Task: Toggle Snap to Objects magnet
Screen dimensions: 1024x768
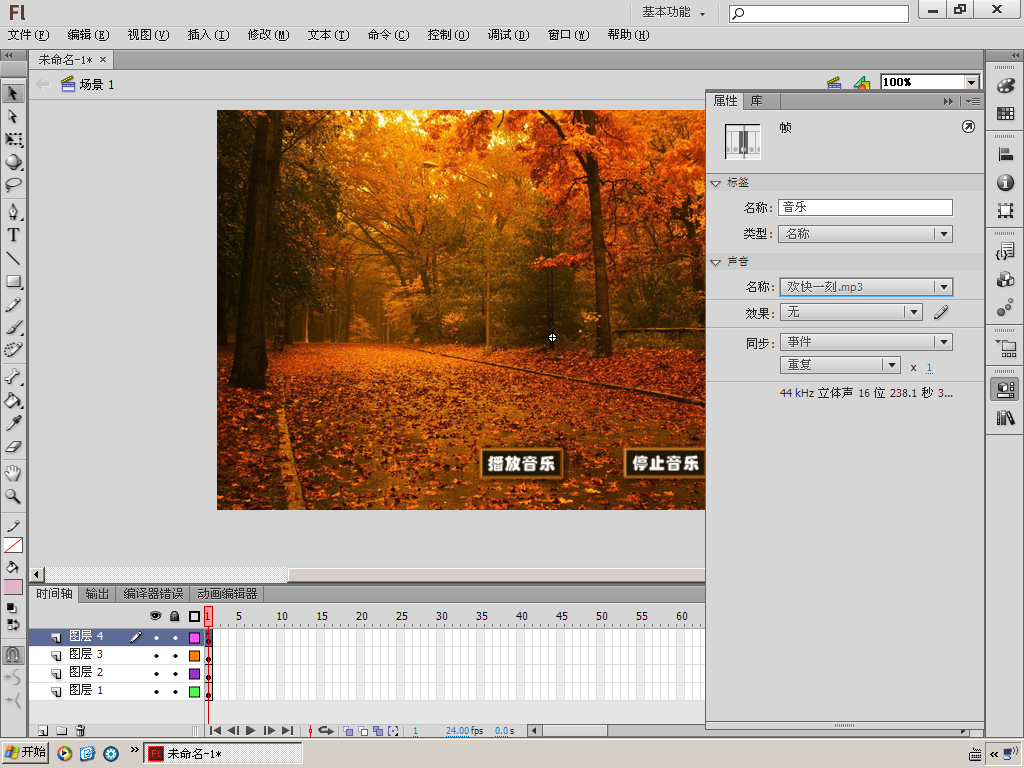Action: point(12,655)
